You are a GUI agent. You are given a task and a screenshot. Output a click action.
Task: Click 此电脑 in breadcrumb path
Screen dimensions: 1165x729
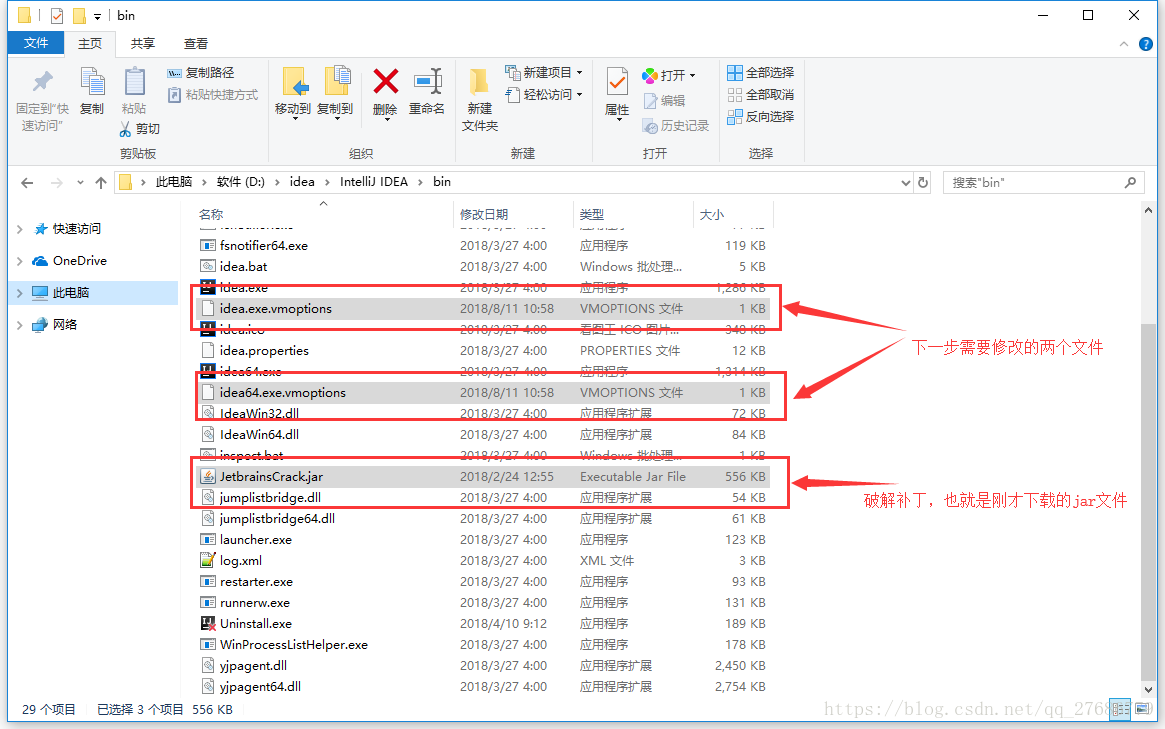point(174,182)
